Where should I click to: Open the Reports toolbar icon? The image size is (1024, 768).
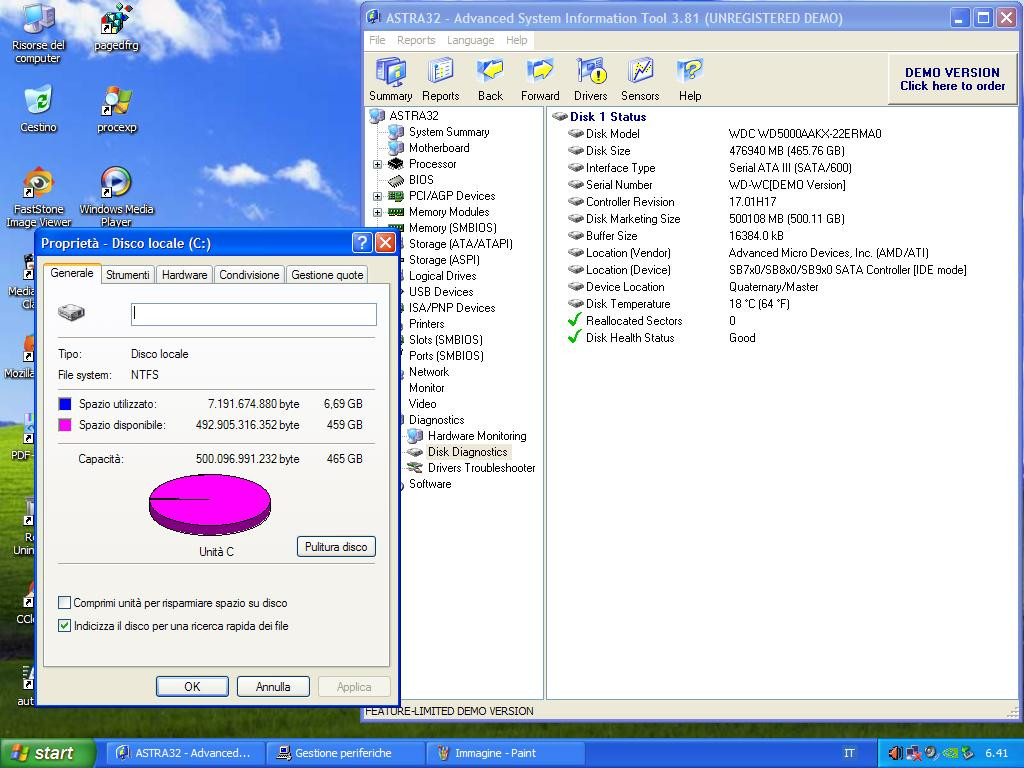[440, 73]
